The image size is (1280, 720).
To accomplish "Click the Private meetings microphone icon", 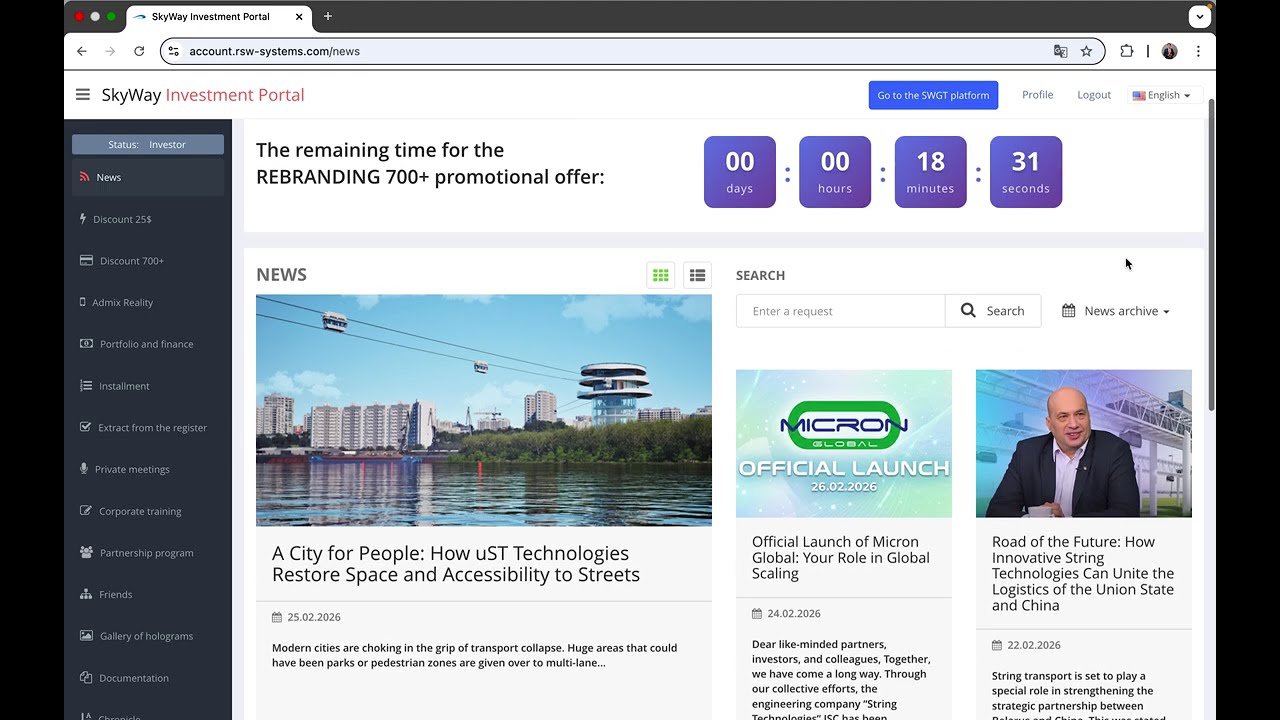I will [84, 469].
